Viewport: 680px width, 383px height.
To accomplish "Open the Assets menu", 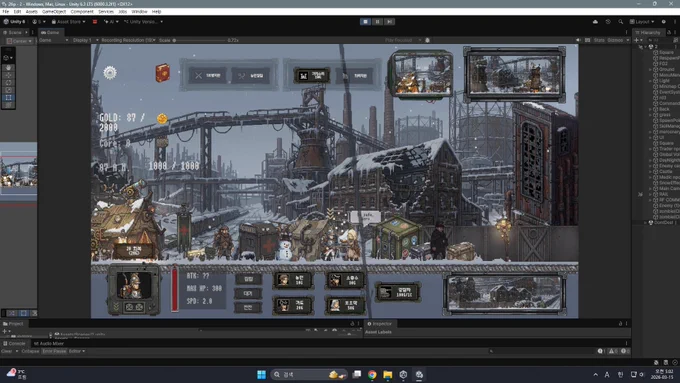I will pos(31,12).
